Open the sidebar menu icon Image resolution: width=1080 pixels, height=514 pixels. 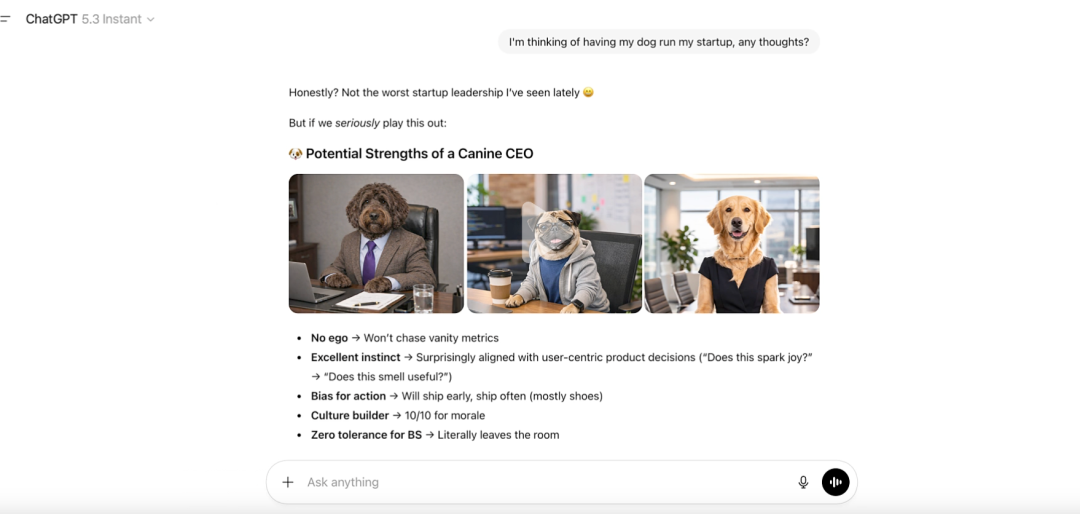(5, 19)
